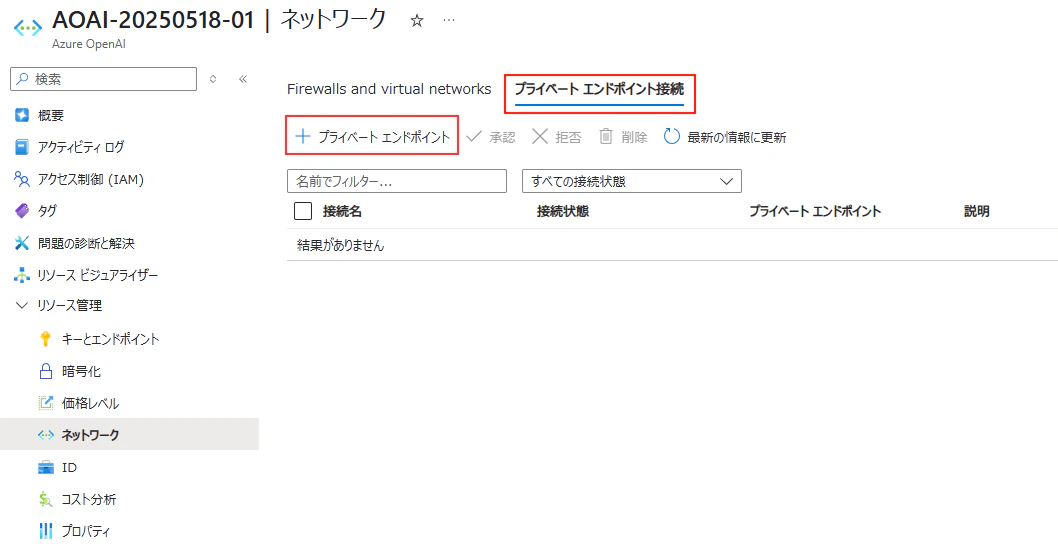The height and width of the screenshot is (547, 1058).
Task: Click 最新の情報に更新 button label
Action: click(737, 138)
